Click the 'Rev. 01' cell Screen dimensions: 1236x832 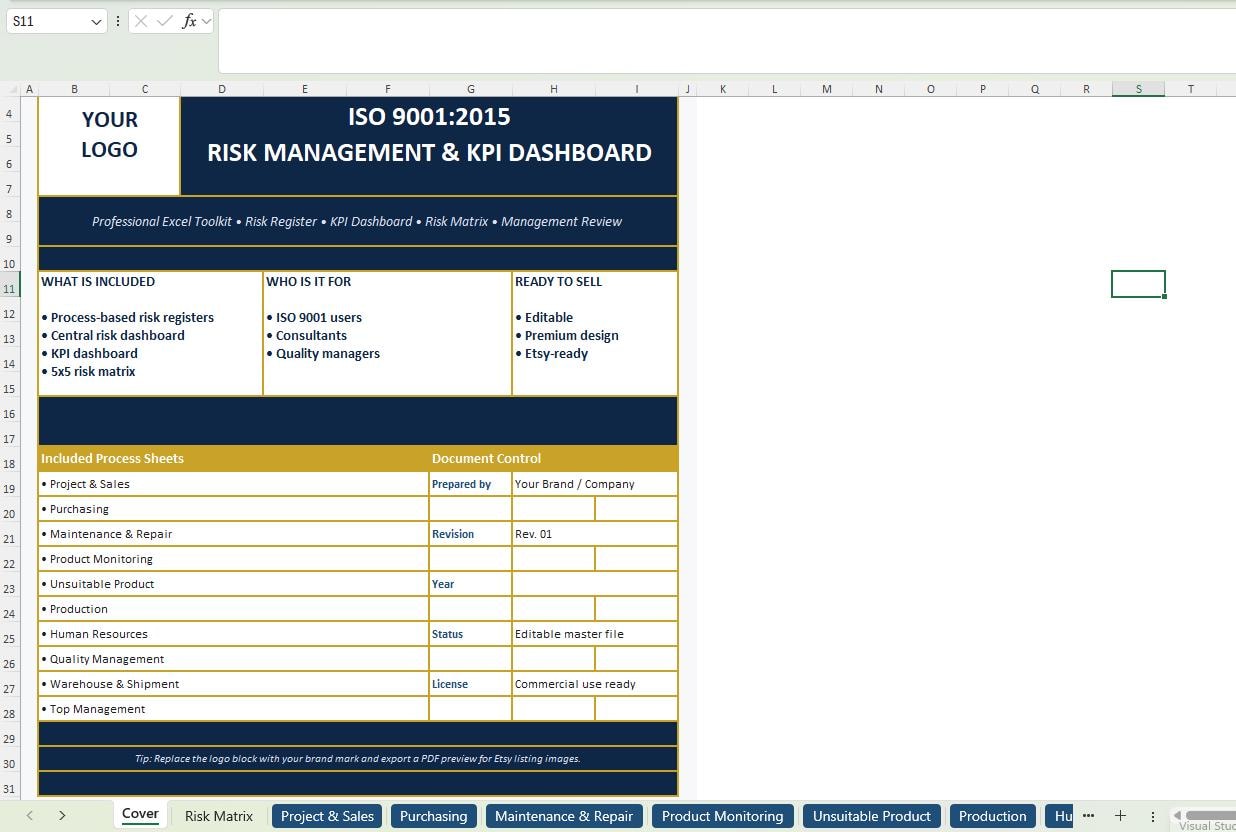pyautogui.click(x=594, y=534)
